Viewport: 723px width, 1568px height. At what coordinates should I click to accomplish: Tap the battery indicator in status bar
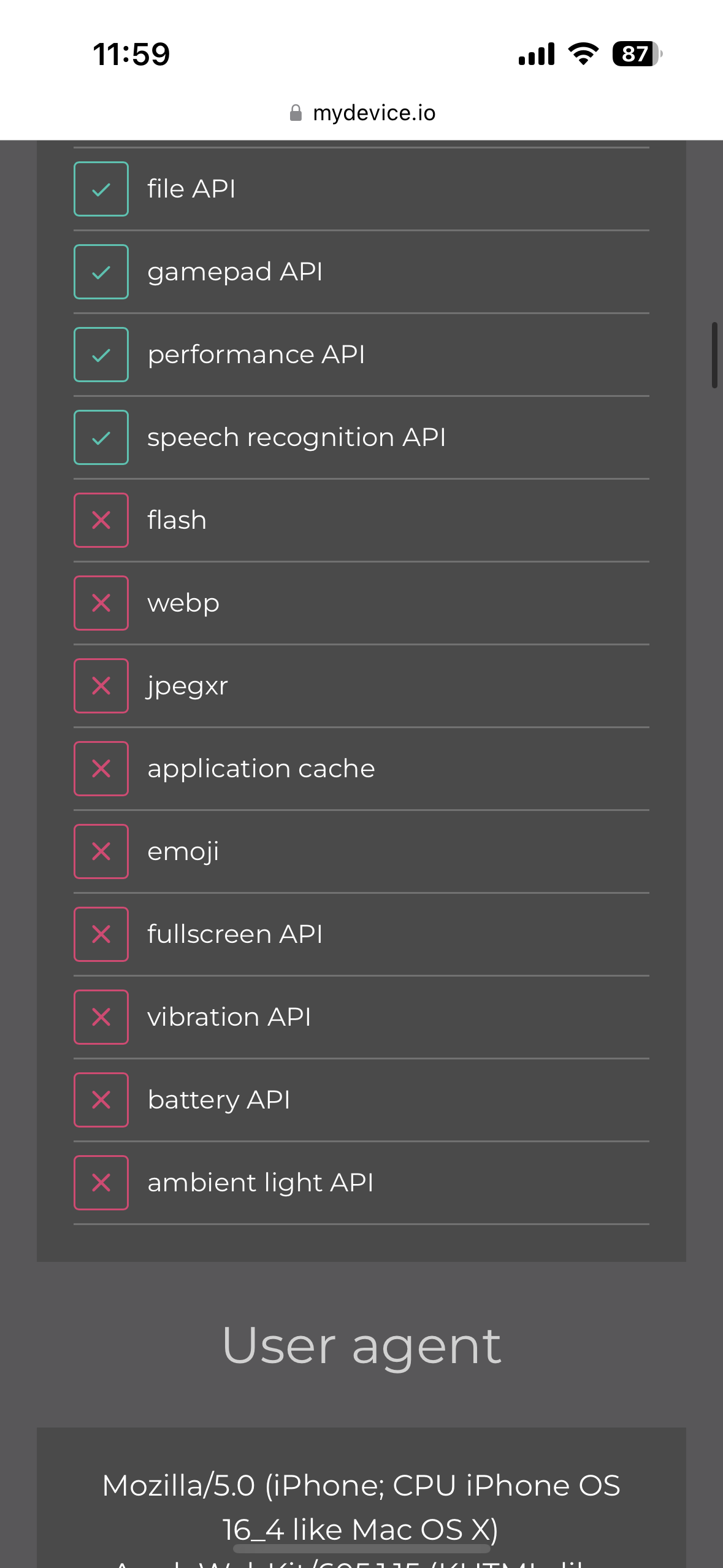point(637,54)
